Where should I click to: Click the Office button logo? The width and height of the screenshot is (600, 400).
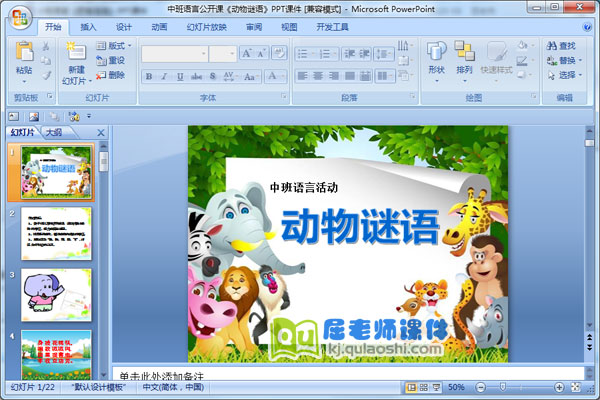pyautogui.click(x=20, y=19)
